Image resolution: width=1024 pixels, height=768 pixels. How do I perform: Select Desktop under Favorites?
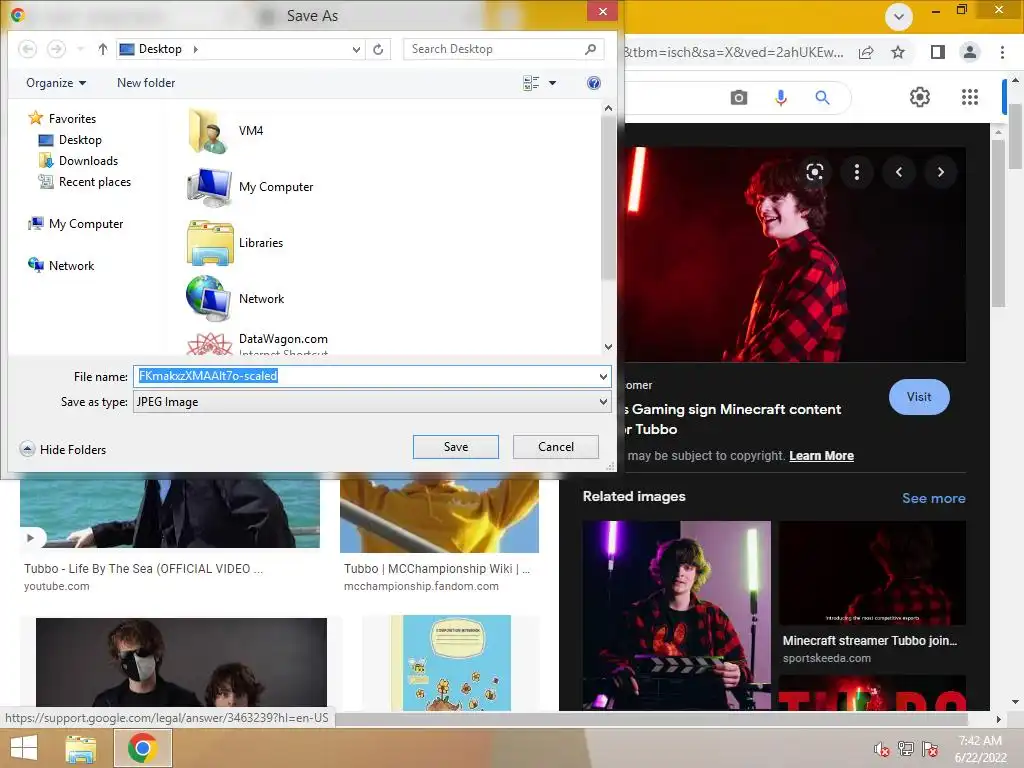pos(71,140)
